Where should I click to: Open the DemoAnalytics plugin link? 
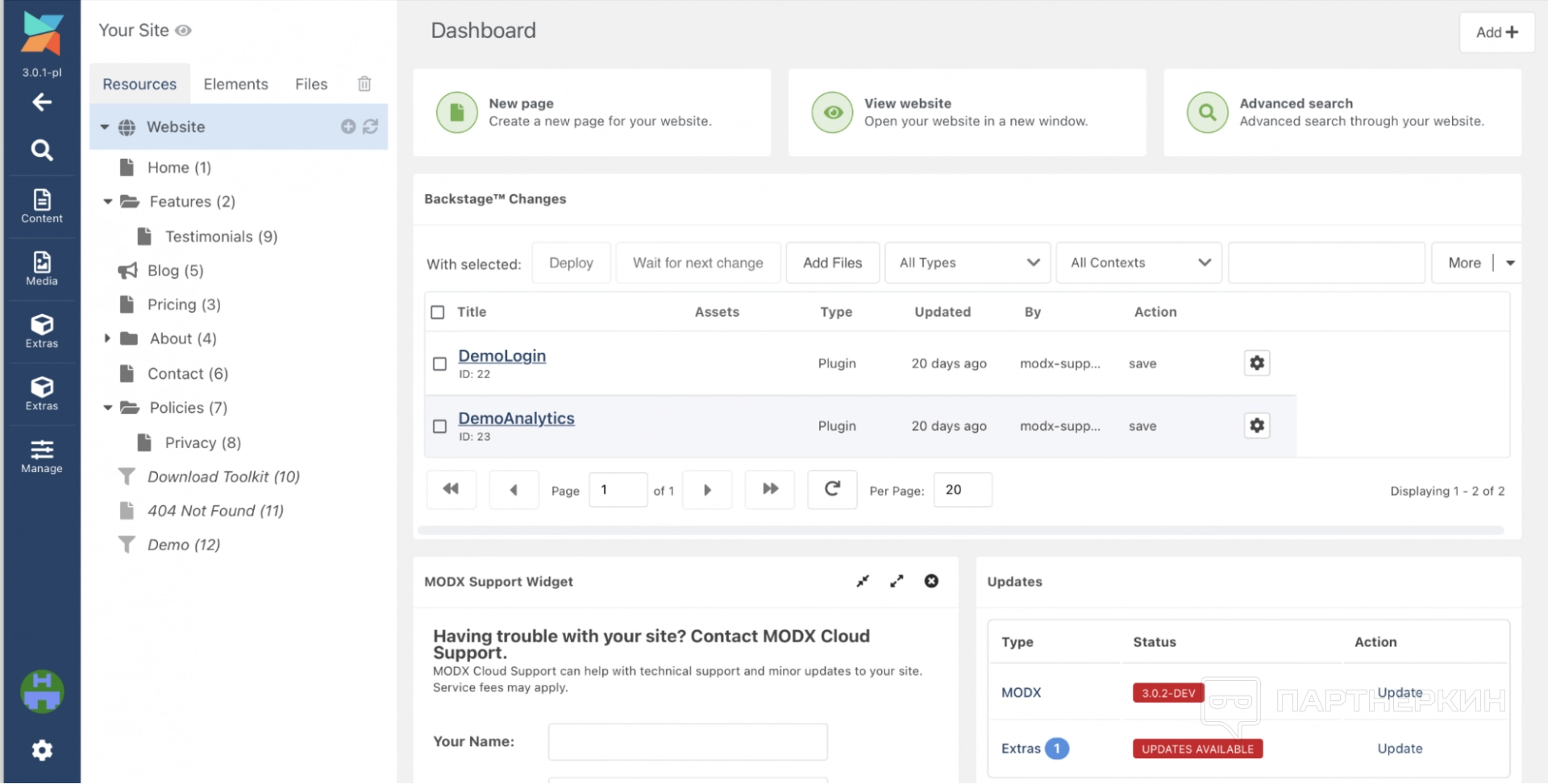[x=516, y=418]
